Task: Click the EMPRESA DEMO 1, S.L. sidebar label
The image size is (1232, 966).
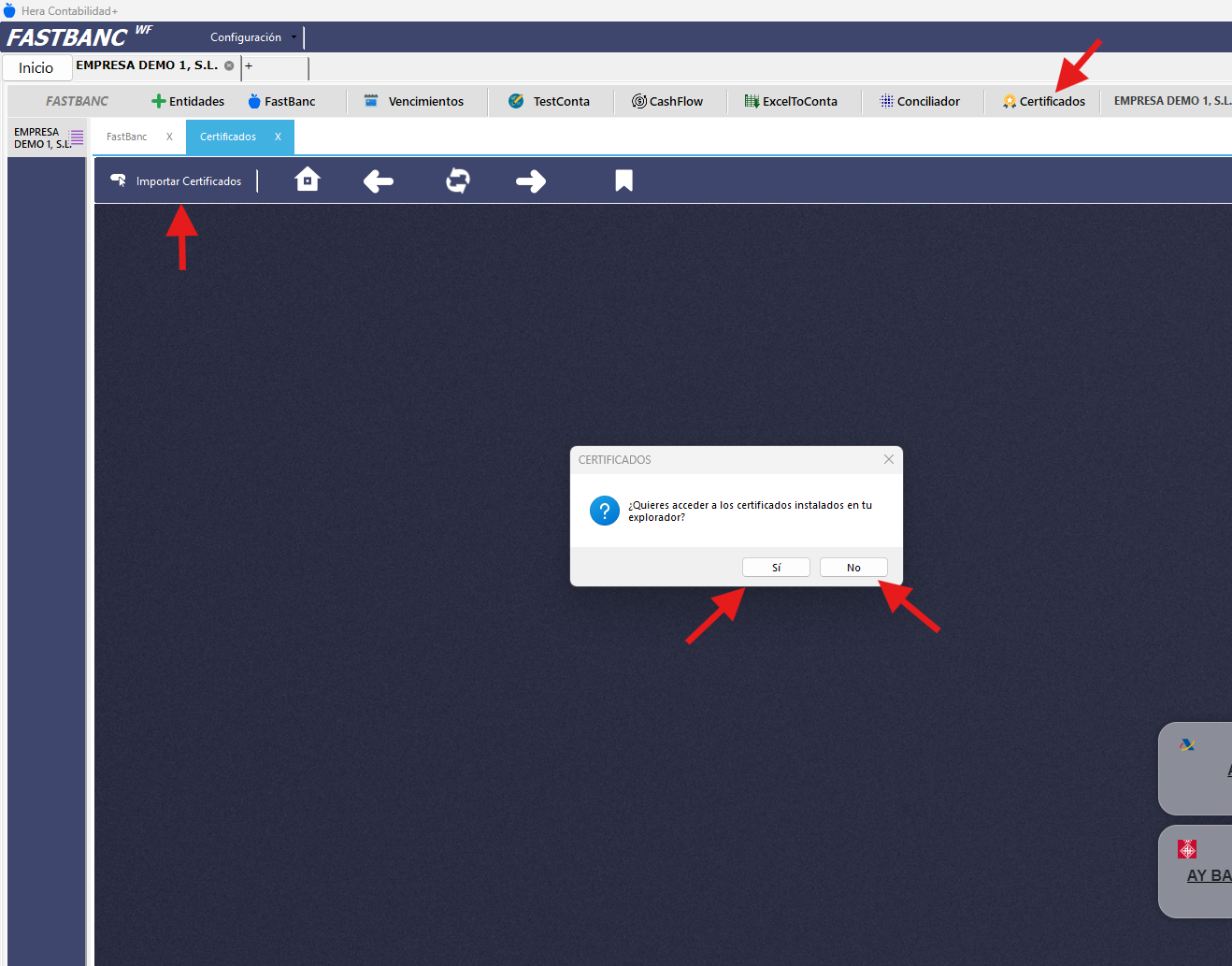Action: 41,137
